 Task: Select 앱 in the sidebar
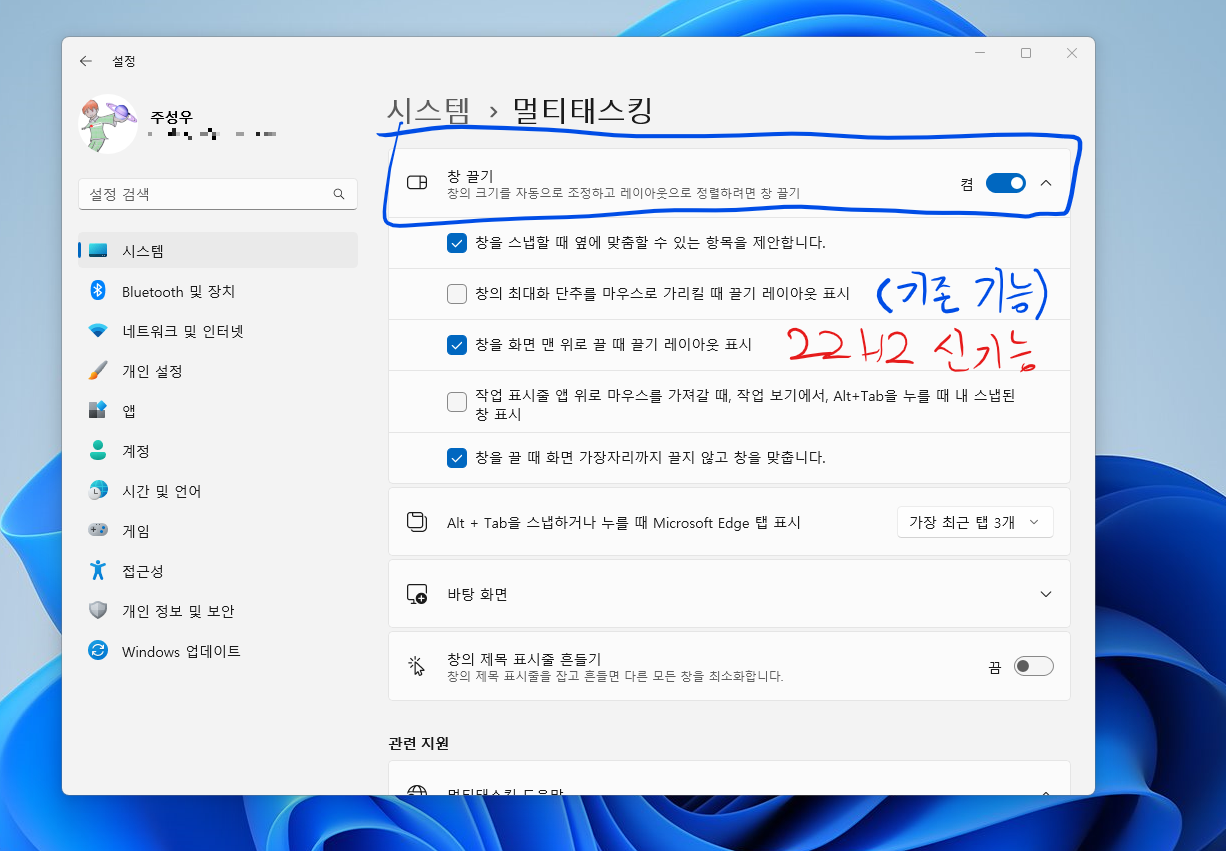pos(217,411)
